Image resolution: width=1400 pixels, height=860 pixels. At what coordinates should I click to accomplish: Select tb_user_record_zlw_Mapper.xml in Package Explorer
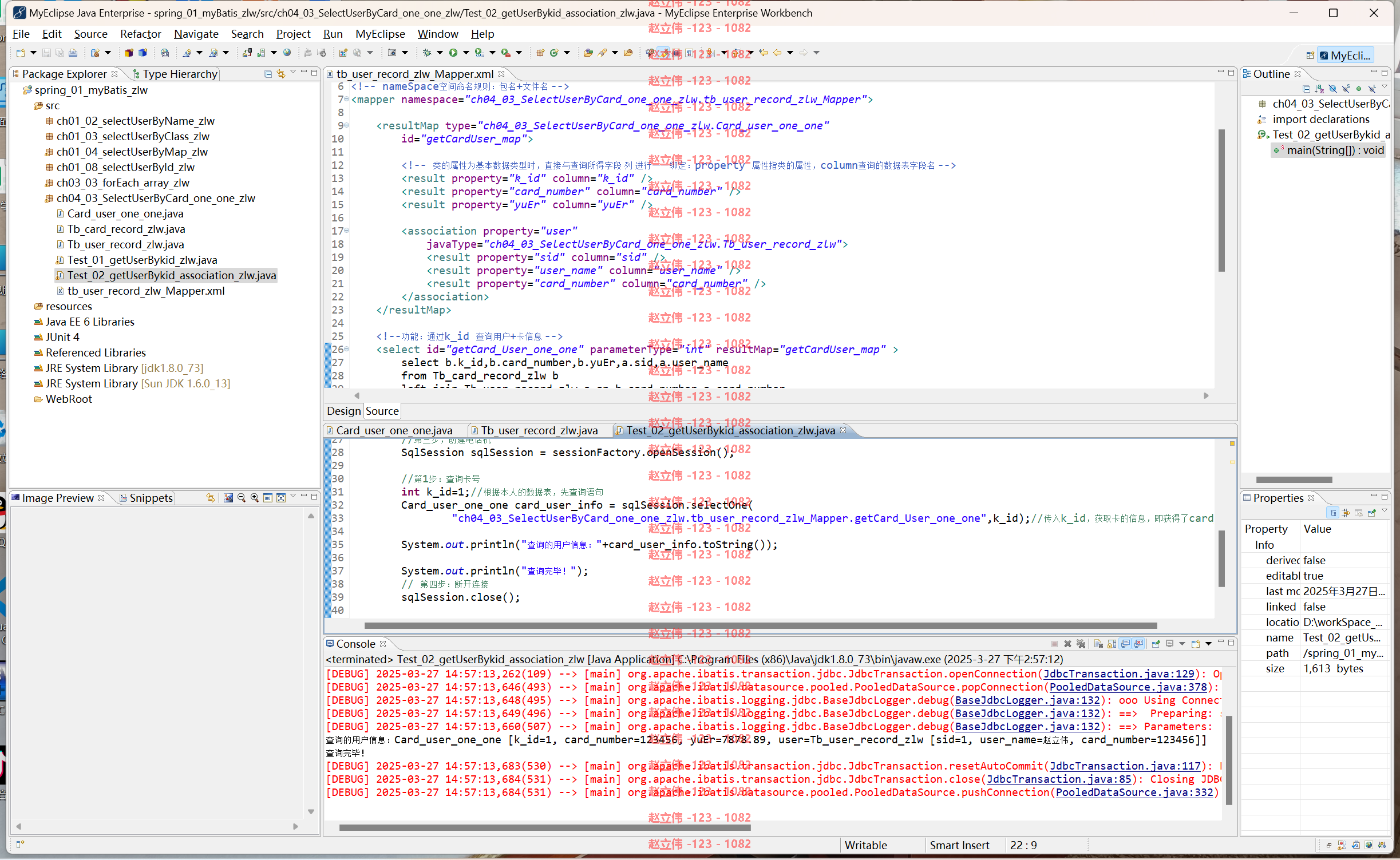click(x=145, y=291)
